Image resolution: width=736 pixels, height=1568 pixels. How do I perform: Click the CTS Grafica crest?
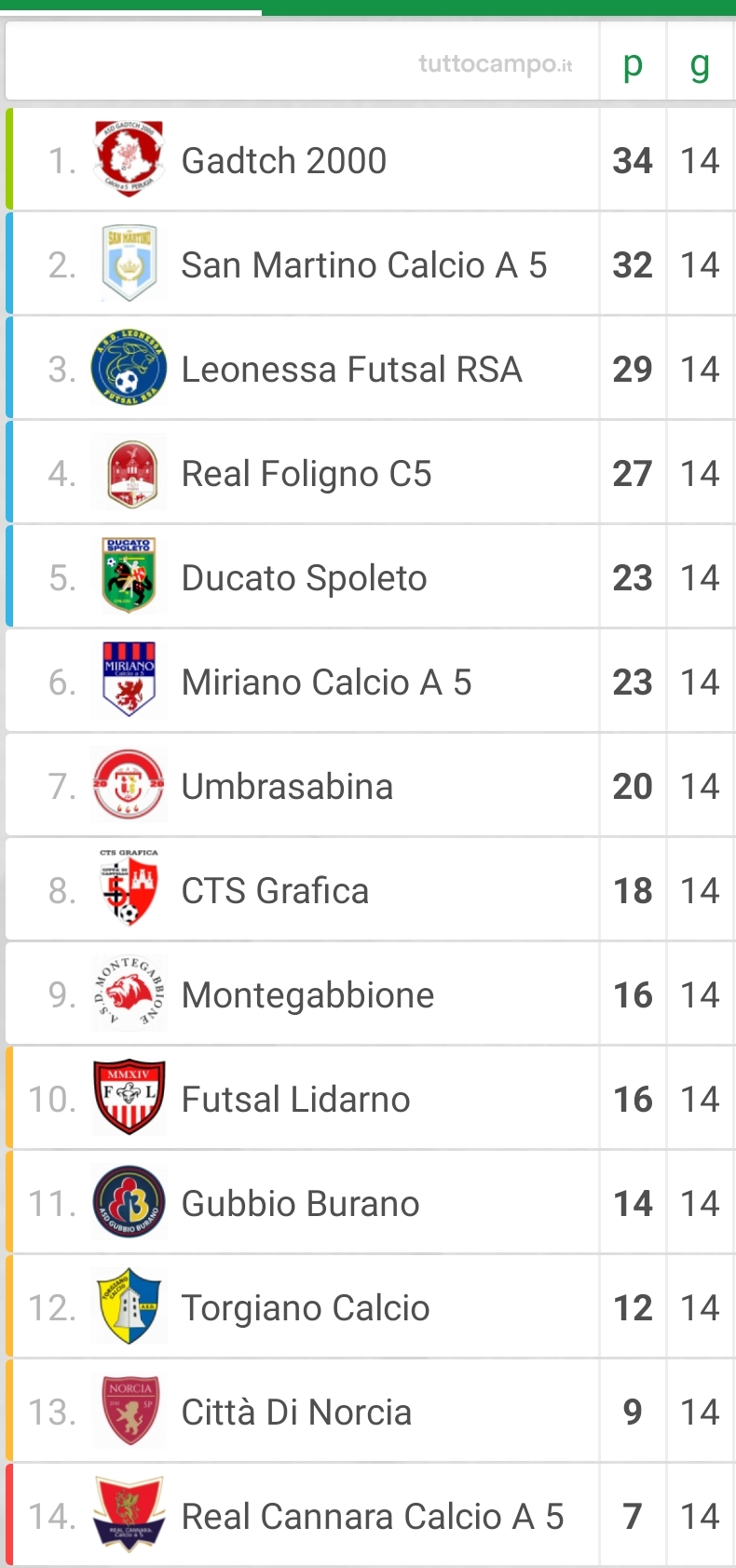(129, 889)
